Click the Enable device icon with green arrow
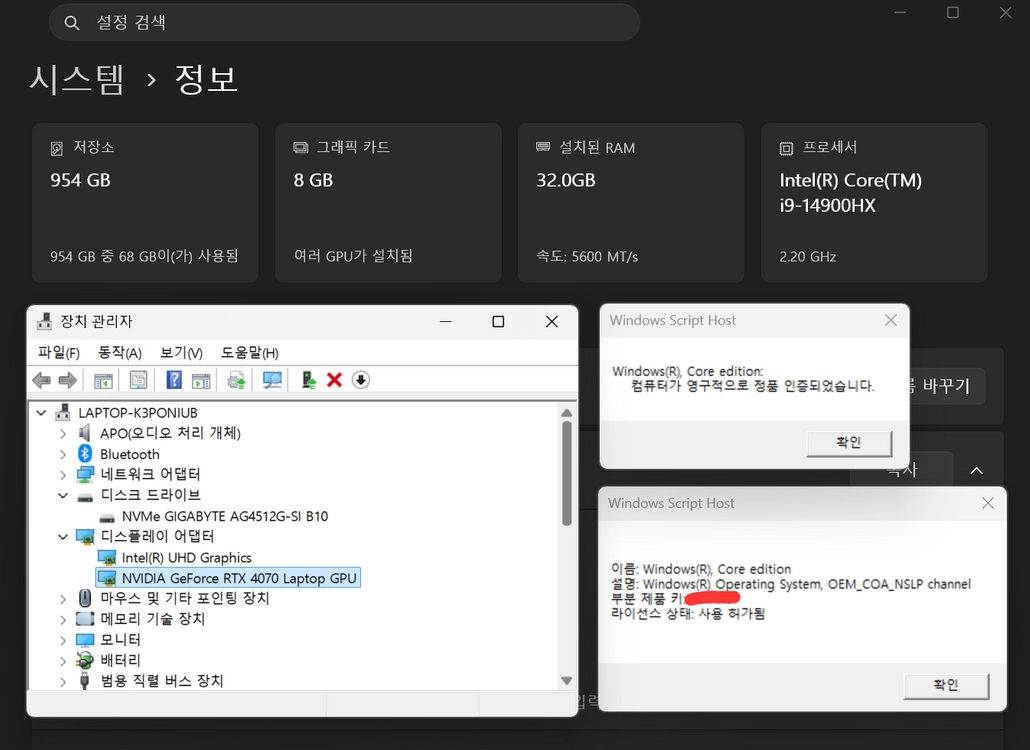 click(x=309, y=380)
